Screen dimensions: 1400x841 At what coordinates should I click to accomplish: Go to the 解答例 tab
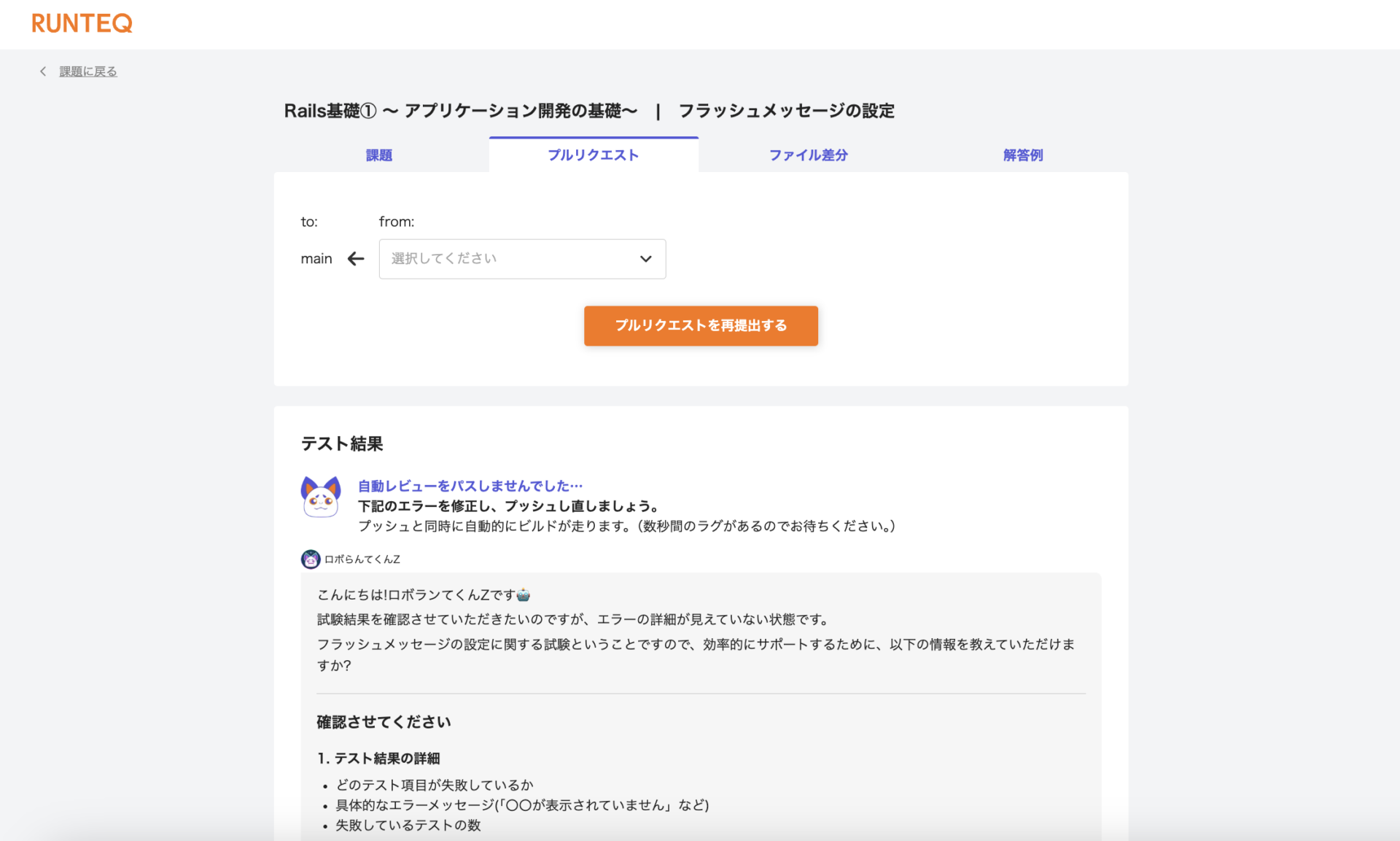tap(1022, 155)
